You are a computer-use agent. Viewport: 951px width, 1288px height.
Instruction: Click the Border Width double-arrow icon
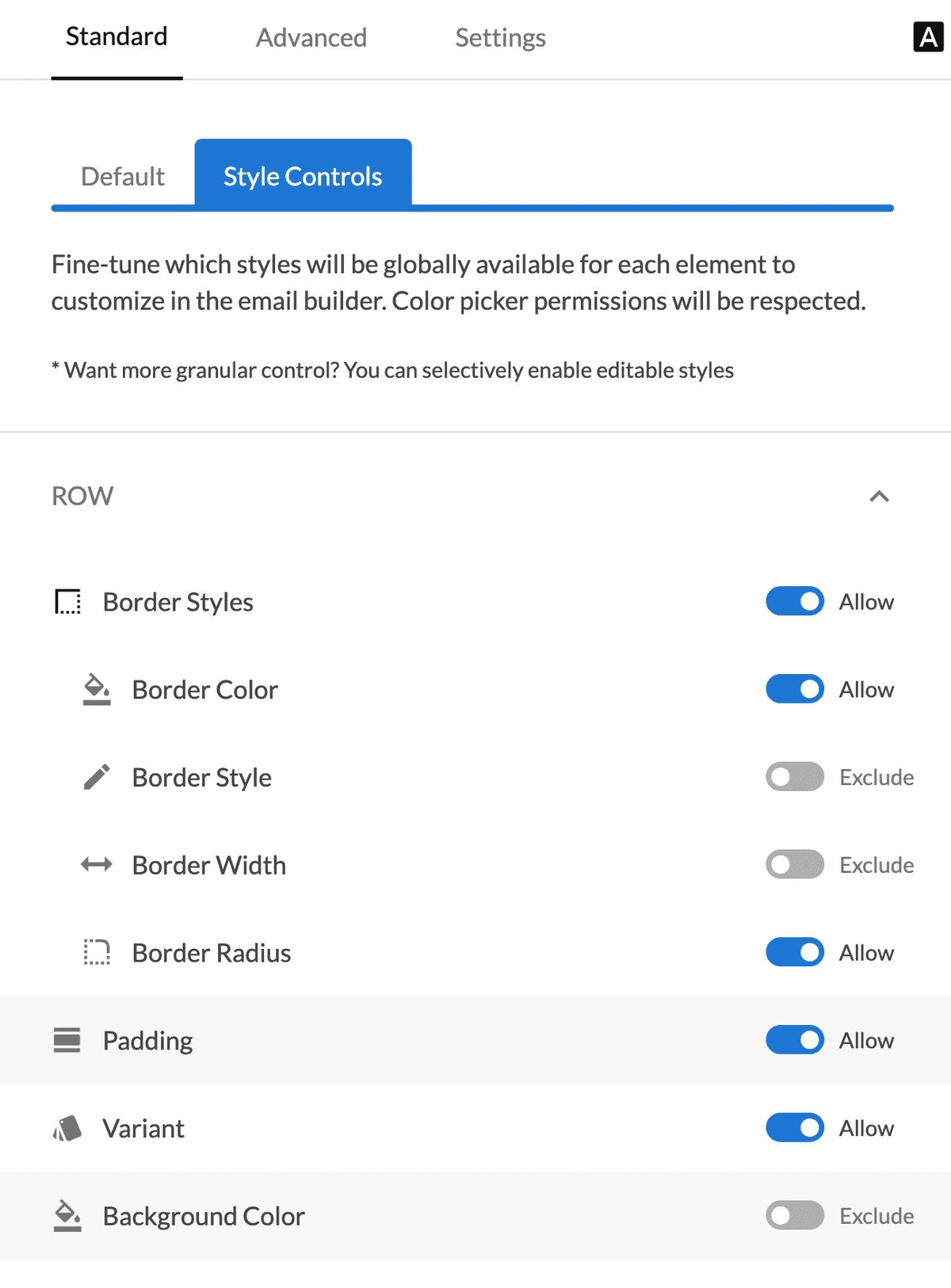tap(97, 864)
